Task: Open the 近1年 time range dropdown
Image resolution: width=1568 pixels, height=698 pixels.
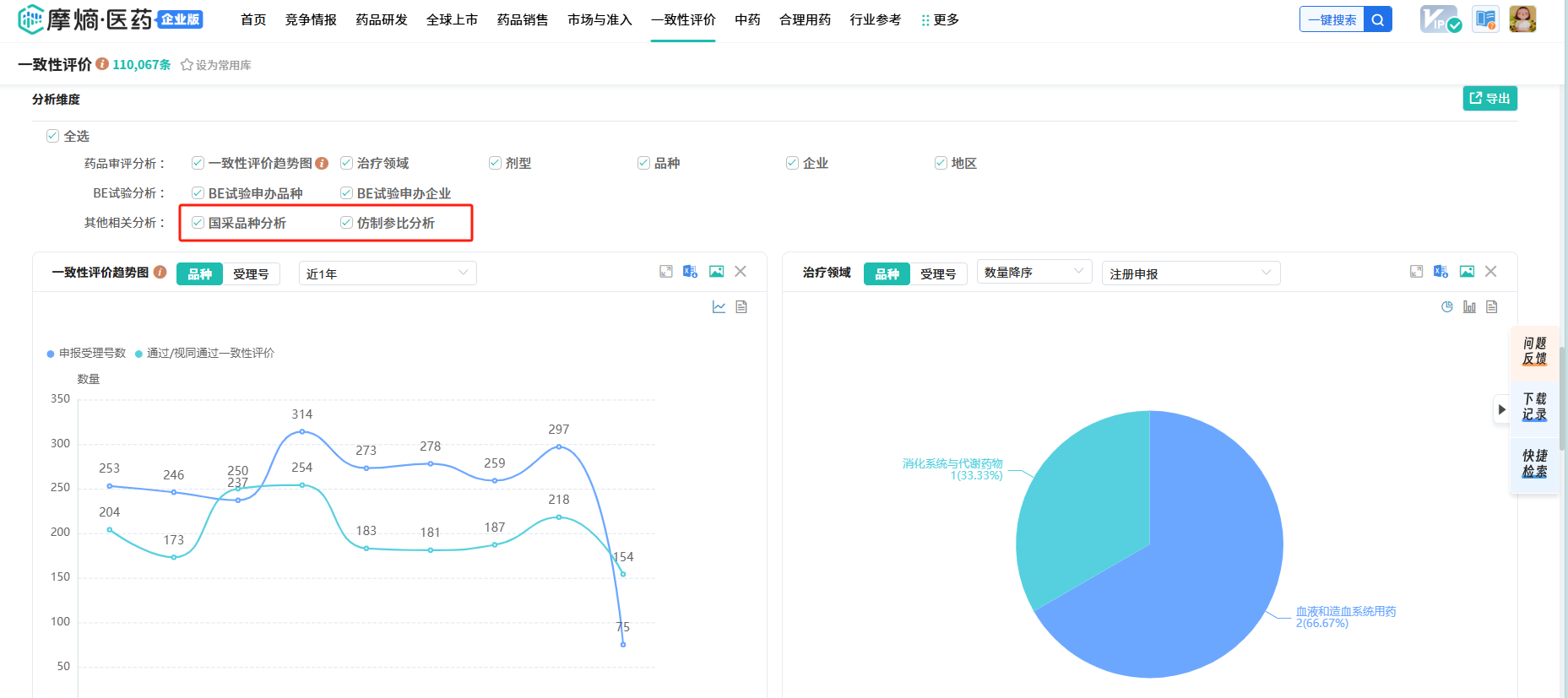Action: click(388, 273)
